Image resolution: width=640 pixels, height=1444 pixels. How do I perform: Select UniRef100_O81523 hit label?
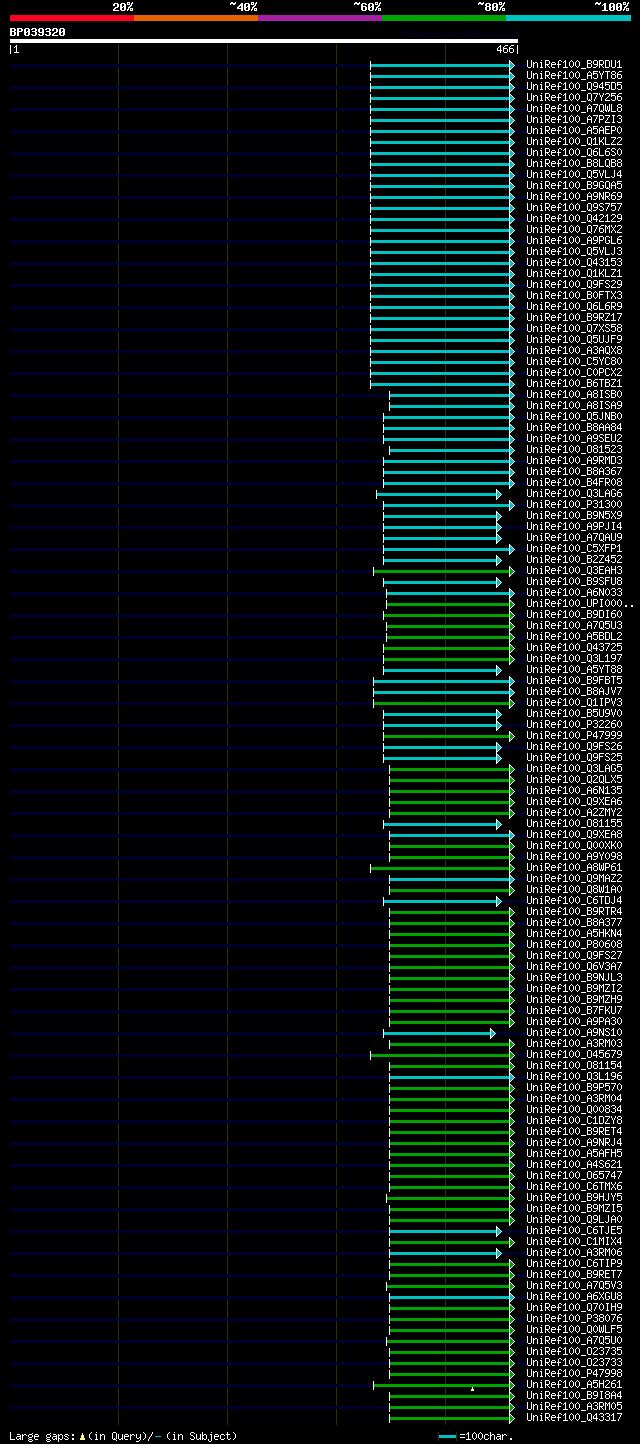coord(574,450)
